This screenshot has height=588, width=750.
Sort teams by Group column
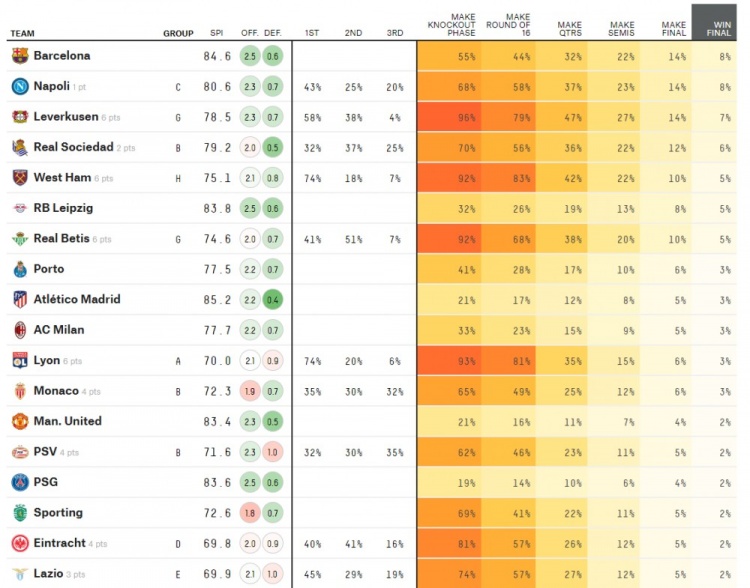coord(178,33)
